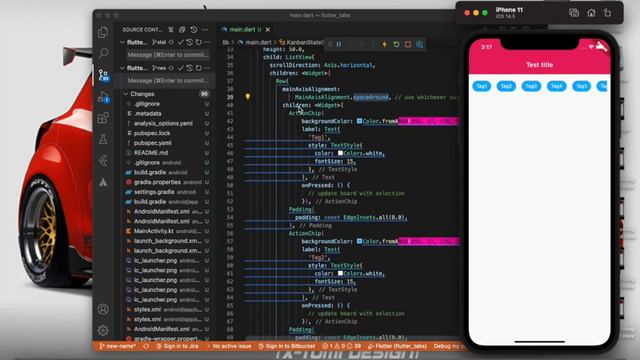This screenshot has height=360, width=640.
Task: Go to the home screen in the iPhone simulator toolbar
Action: coord(591,13)
